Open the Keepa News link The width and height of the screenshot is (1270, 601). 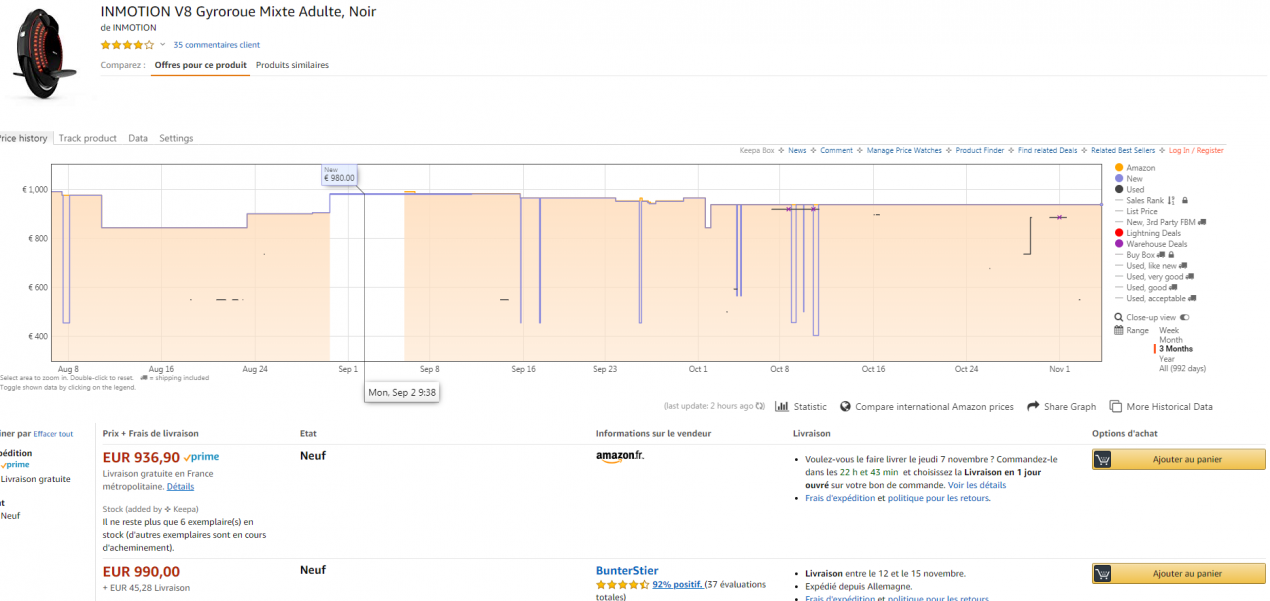tap(797, 150)
